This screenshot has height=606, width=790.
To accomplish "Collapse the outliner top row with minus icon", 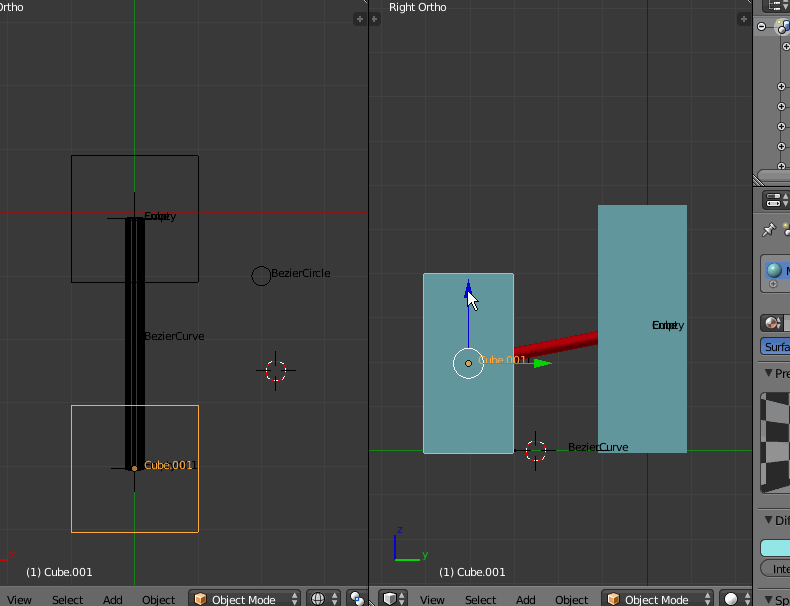I will [762, 26].
